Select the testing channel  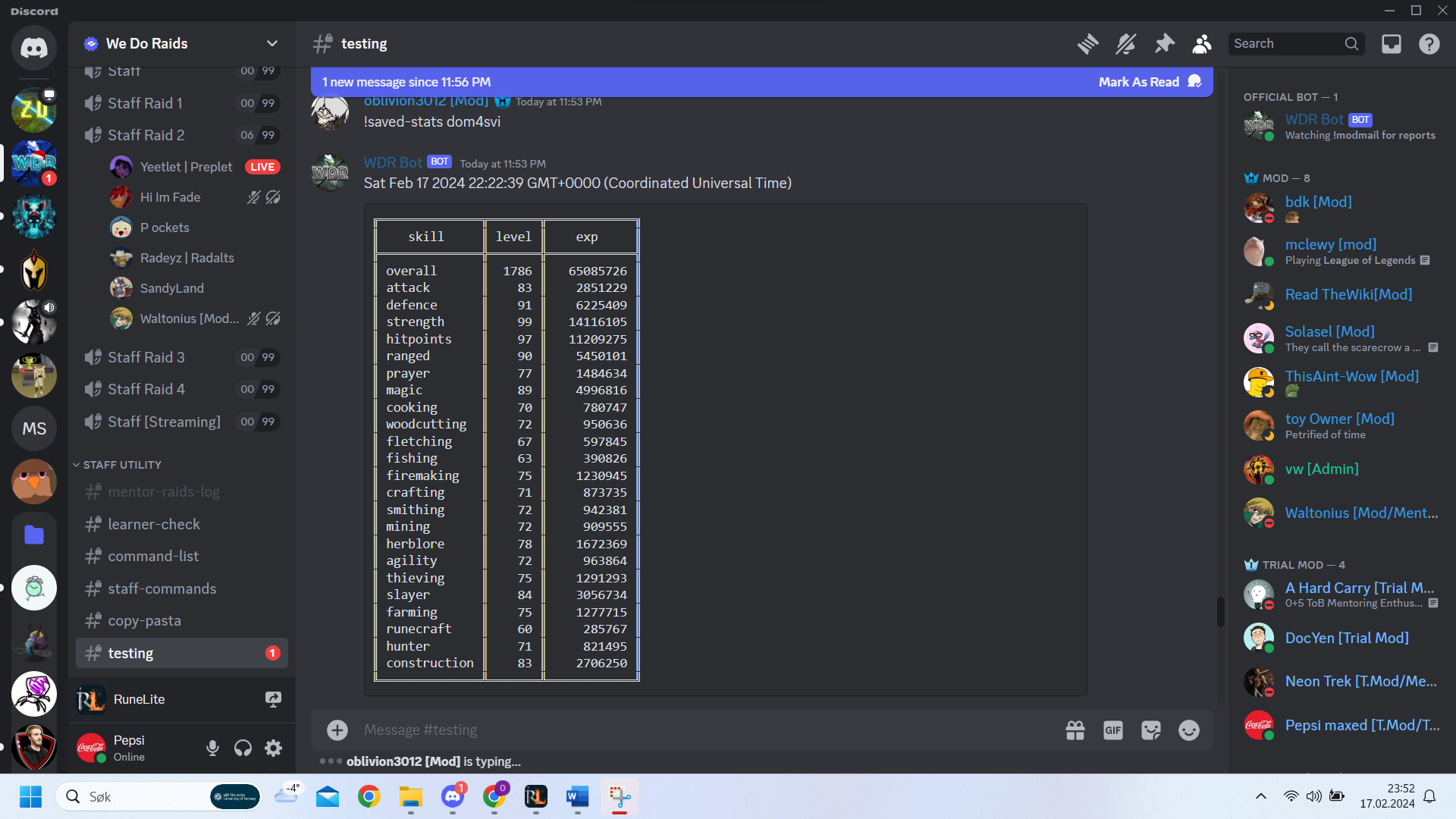point(182,653)
